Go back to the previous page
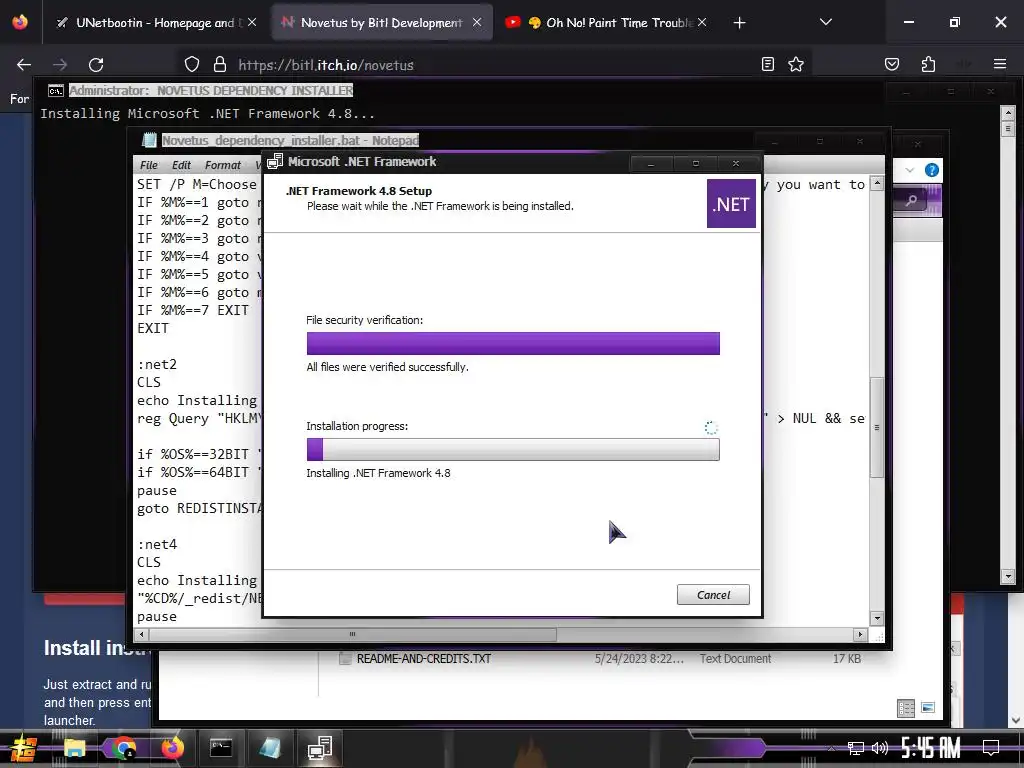 click(24, 65)
